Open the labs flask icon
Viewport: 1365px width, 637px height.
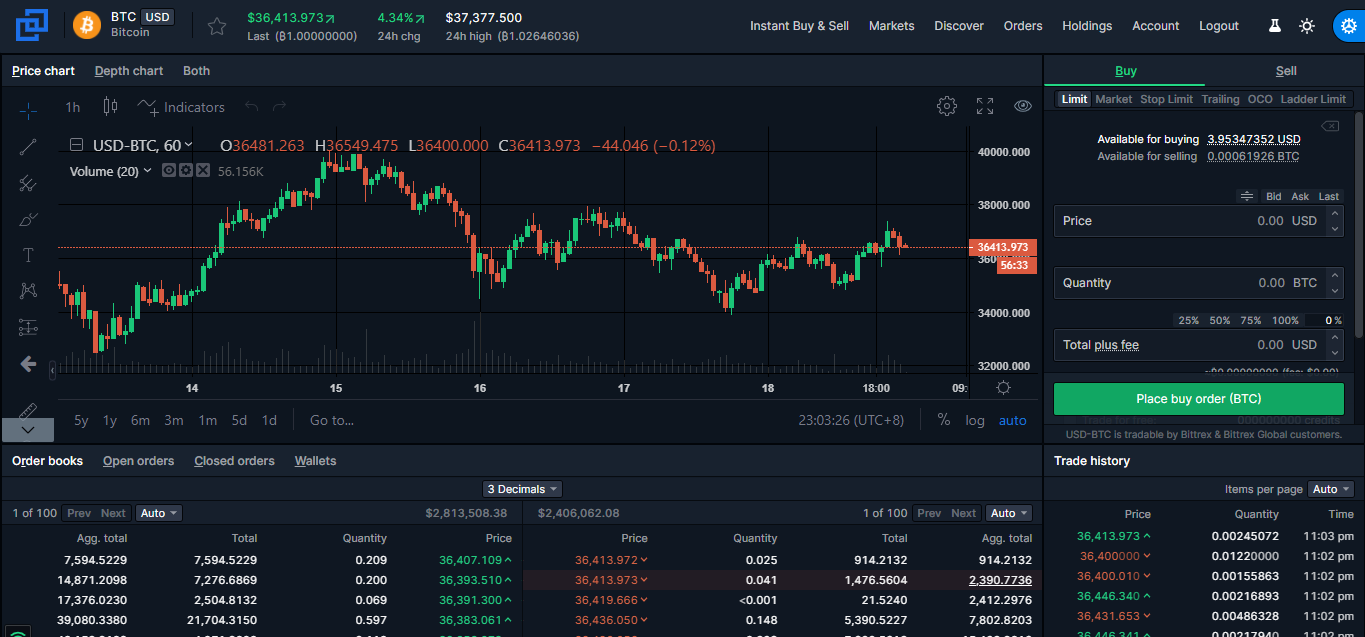(x=1274, y=26)
